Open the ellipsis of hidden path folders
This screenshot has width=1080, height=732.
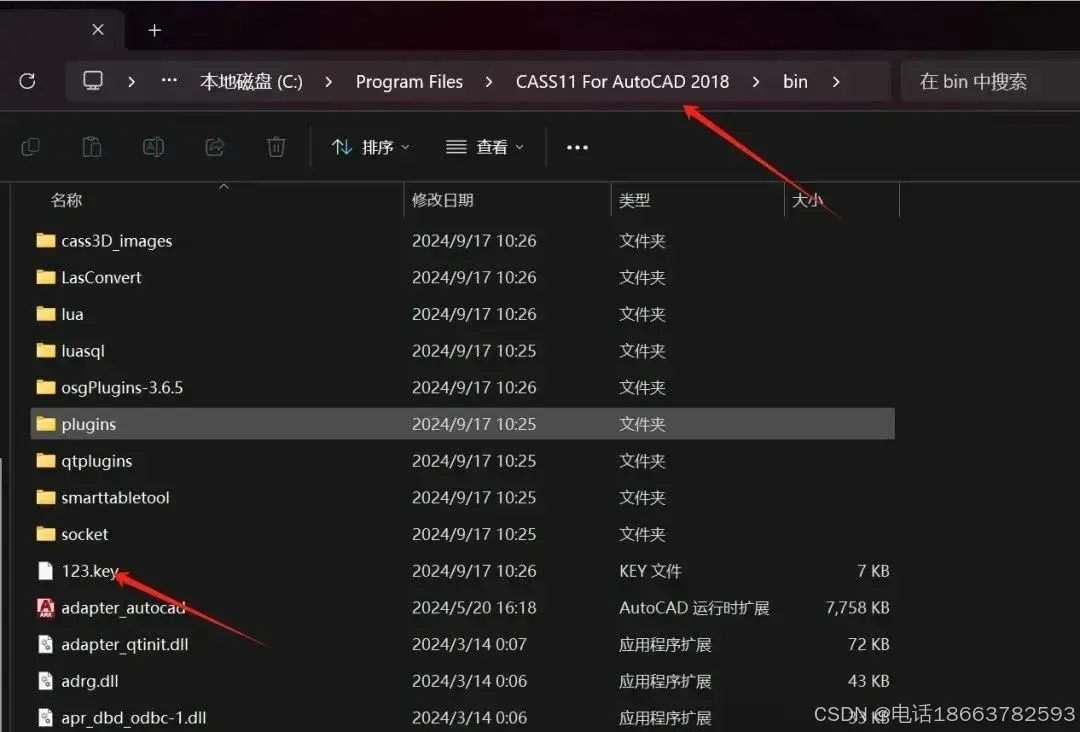pos(169,81)
